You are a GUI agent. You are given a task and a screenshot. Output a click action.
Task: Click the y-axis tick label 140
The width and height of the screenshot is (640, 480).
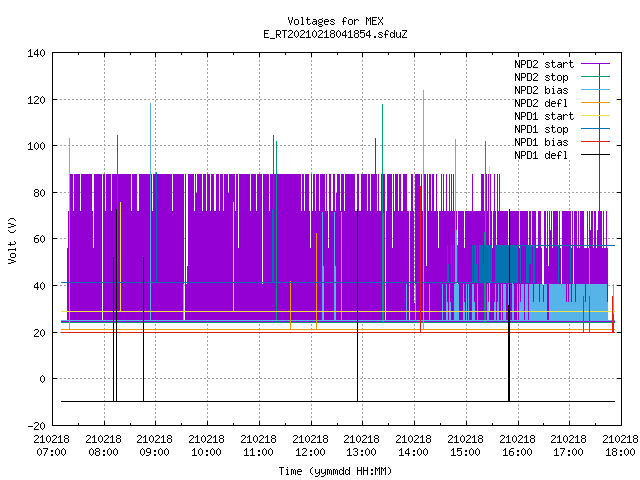pyautogui.click(x=36, y=53)
